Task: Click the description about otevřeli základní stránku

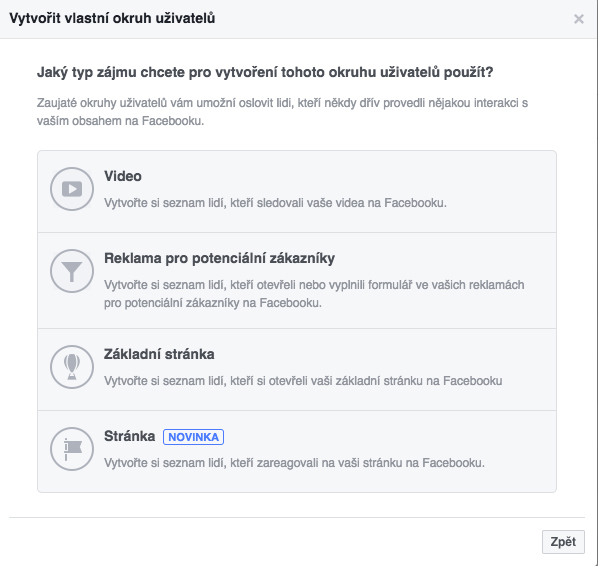Action: [303, 381]
